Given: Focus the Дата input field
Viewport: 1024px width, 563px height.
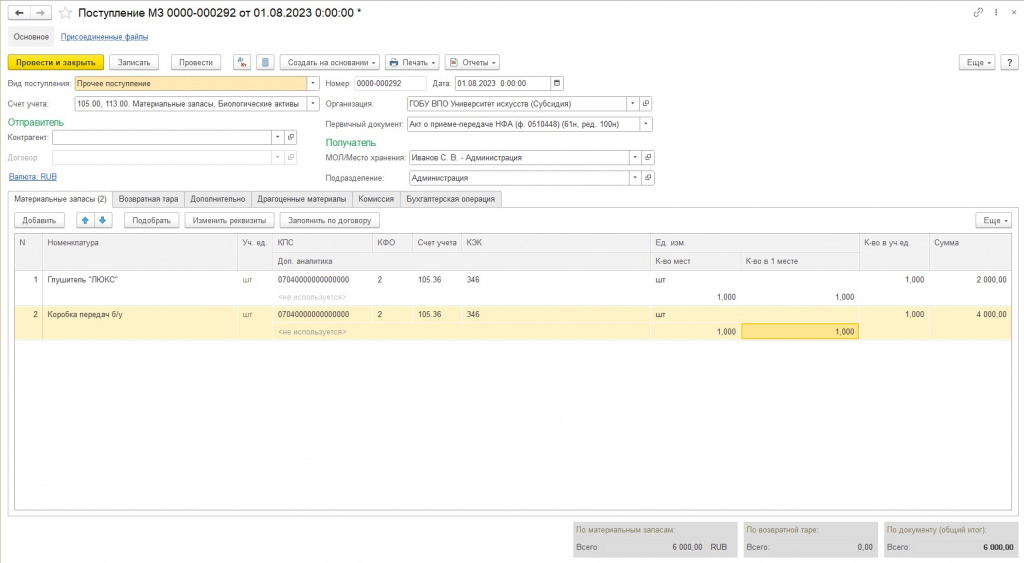Looking at the screenshot, I should [502, 84].
